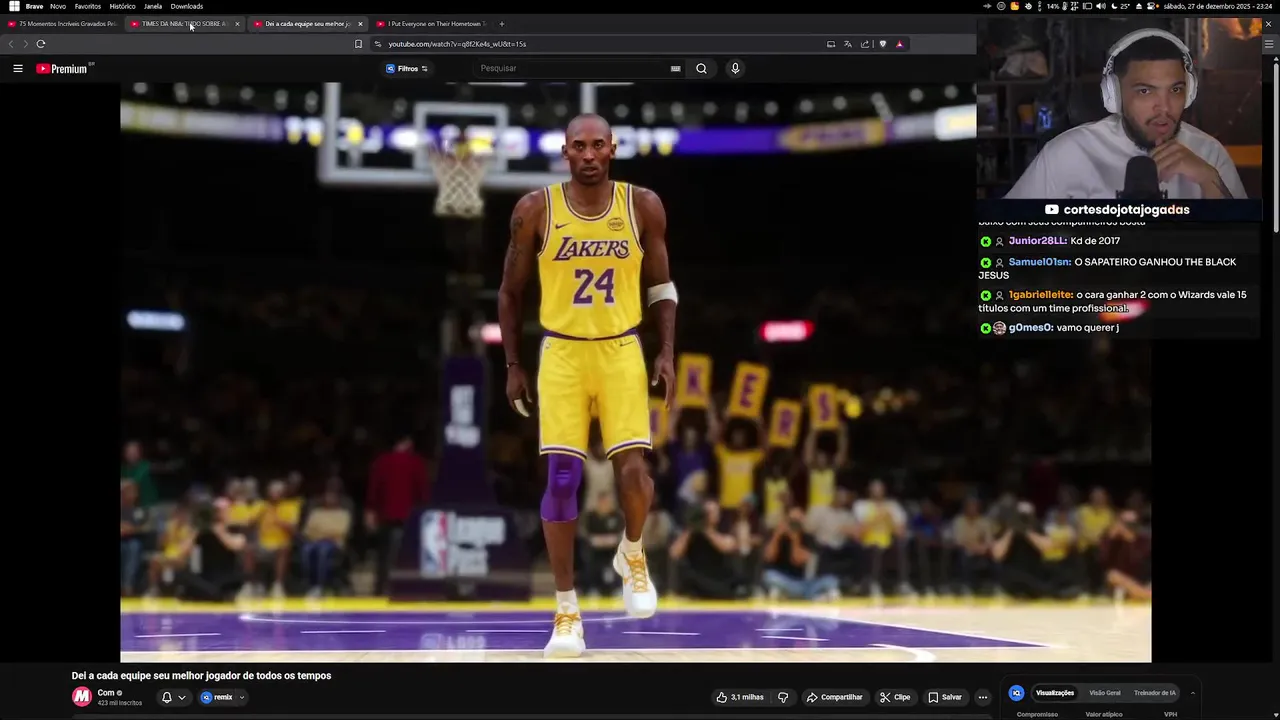This screenshot has height=720, width=1280.
Task: Open the system Apple-style grid menu icon
Action: [x=14, y=6]
